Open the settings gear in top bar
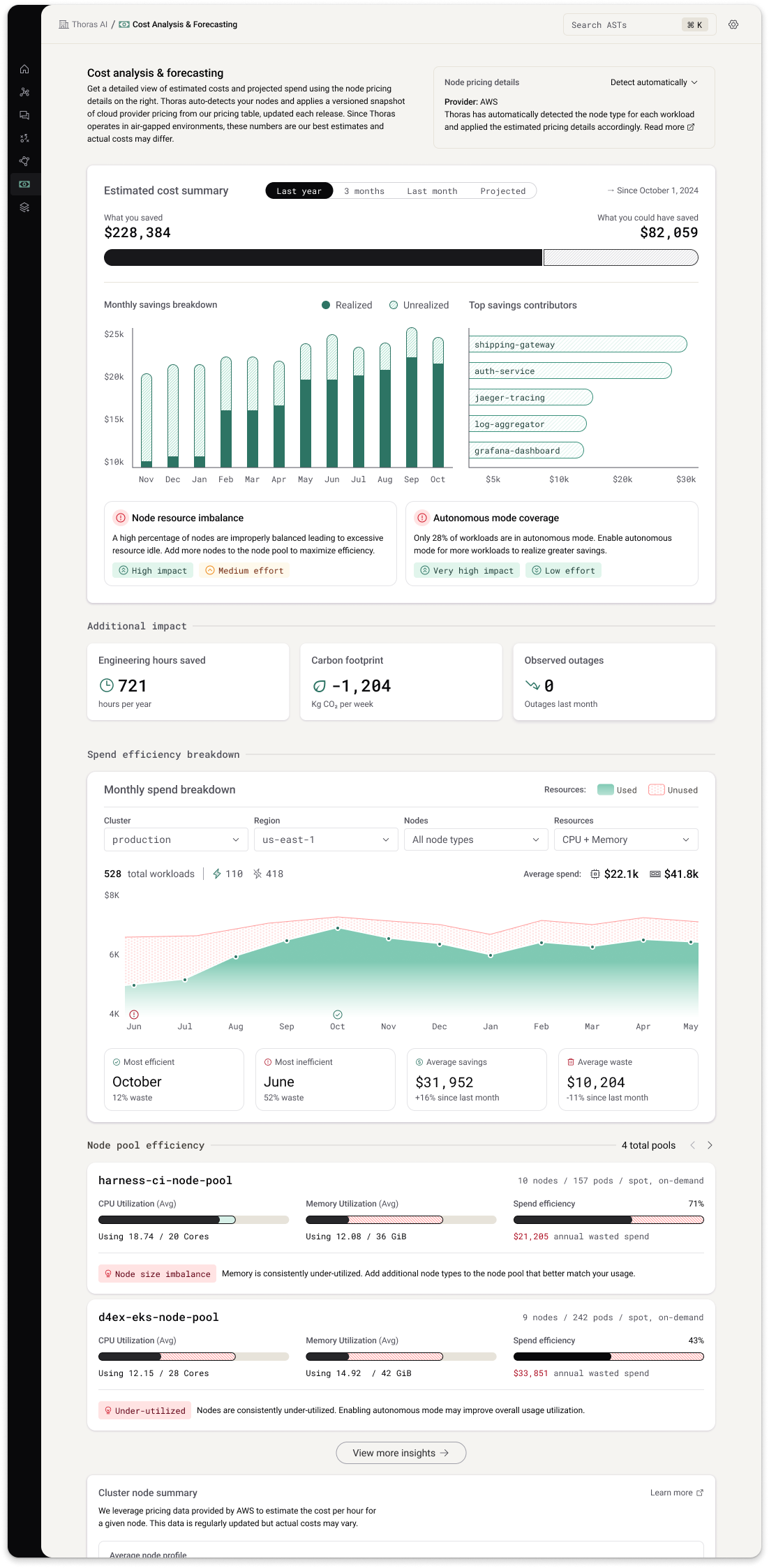 coord(733,24)
